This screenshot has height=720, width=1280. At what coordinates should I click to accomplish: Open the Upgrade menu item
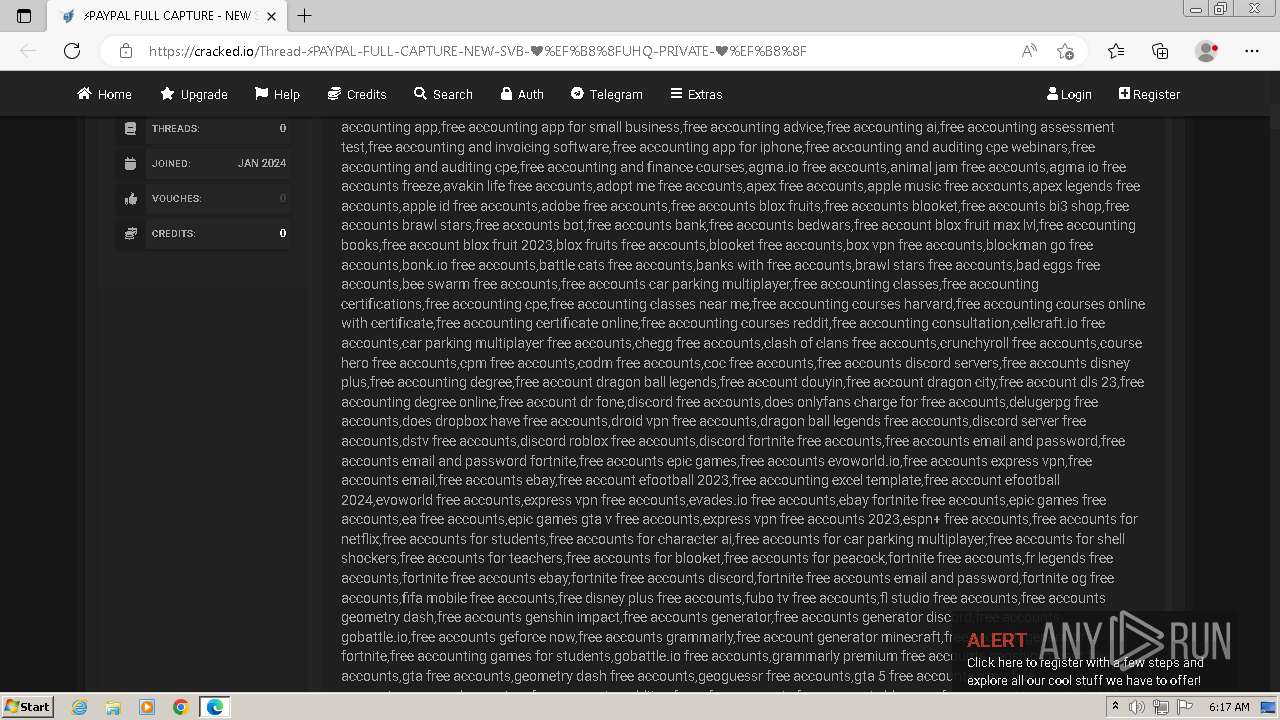pyautogui.click(x=194, y=94)
